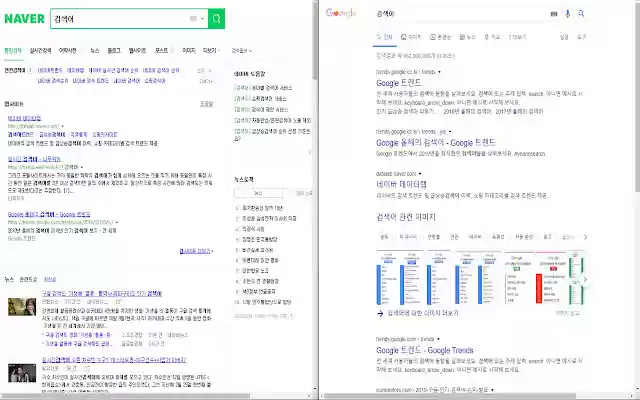The width and height of the screenshot is (640, 400).
Task: Open Google virtual keyboard icon
Action: pos(554,14)
